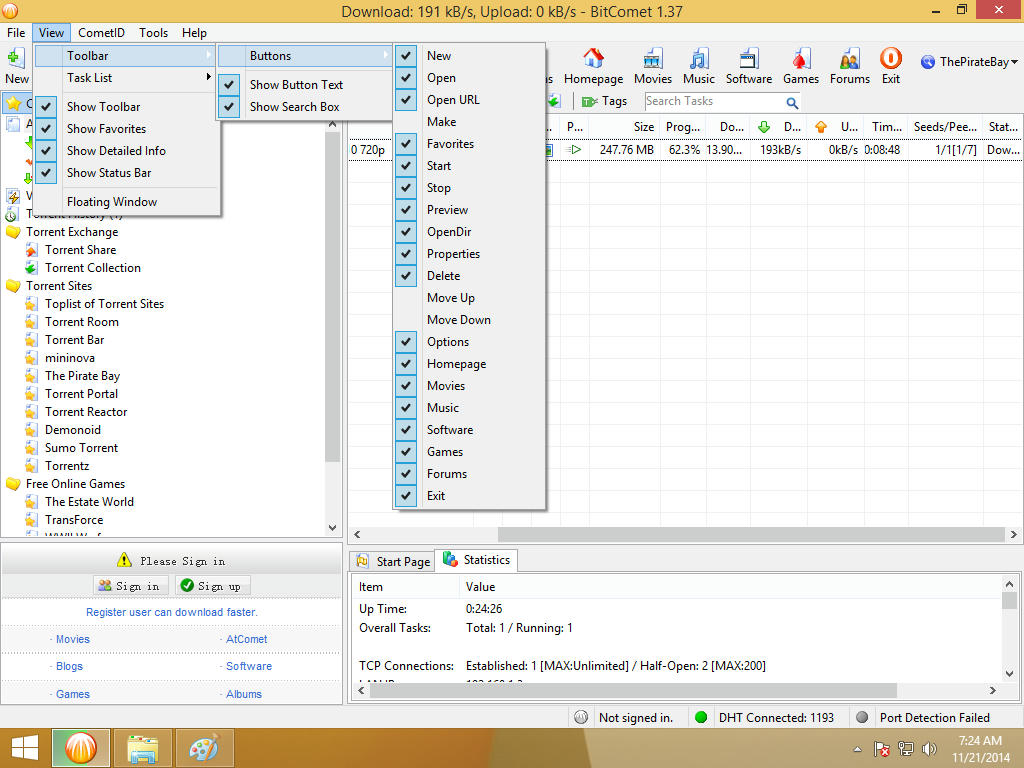Screen dimensions: 1024x768
Task: Choose Floating Window menu item
Action: click(125, 202)
